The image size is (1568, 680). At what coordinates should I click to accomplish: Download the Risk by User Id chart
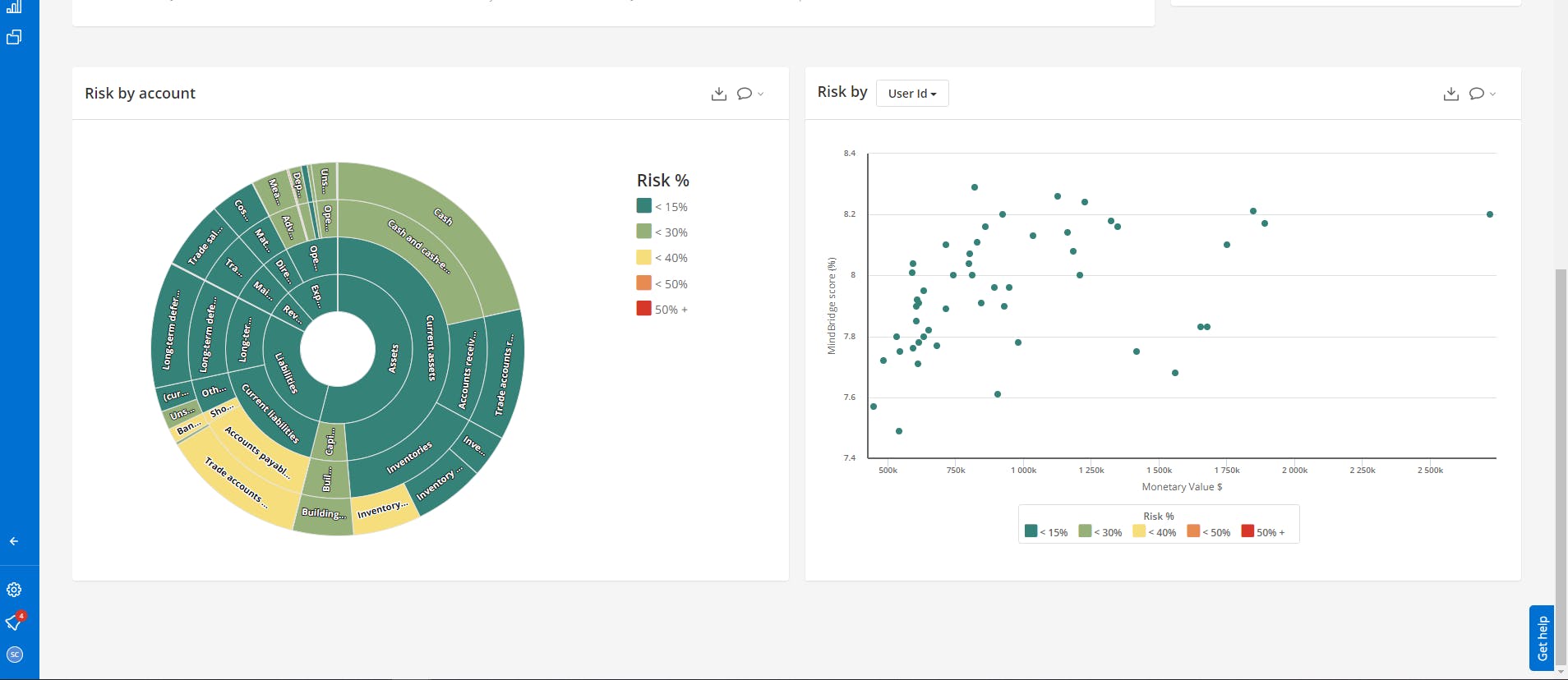click(1451, 94)
